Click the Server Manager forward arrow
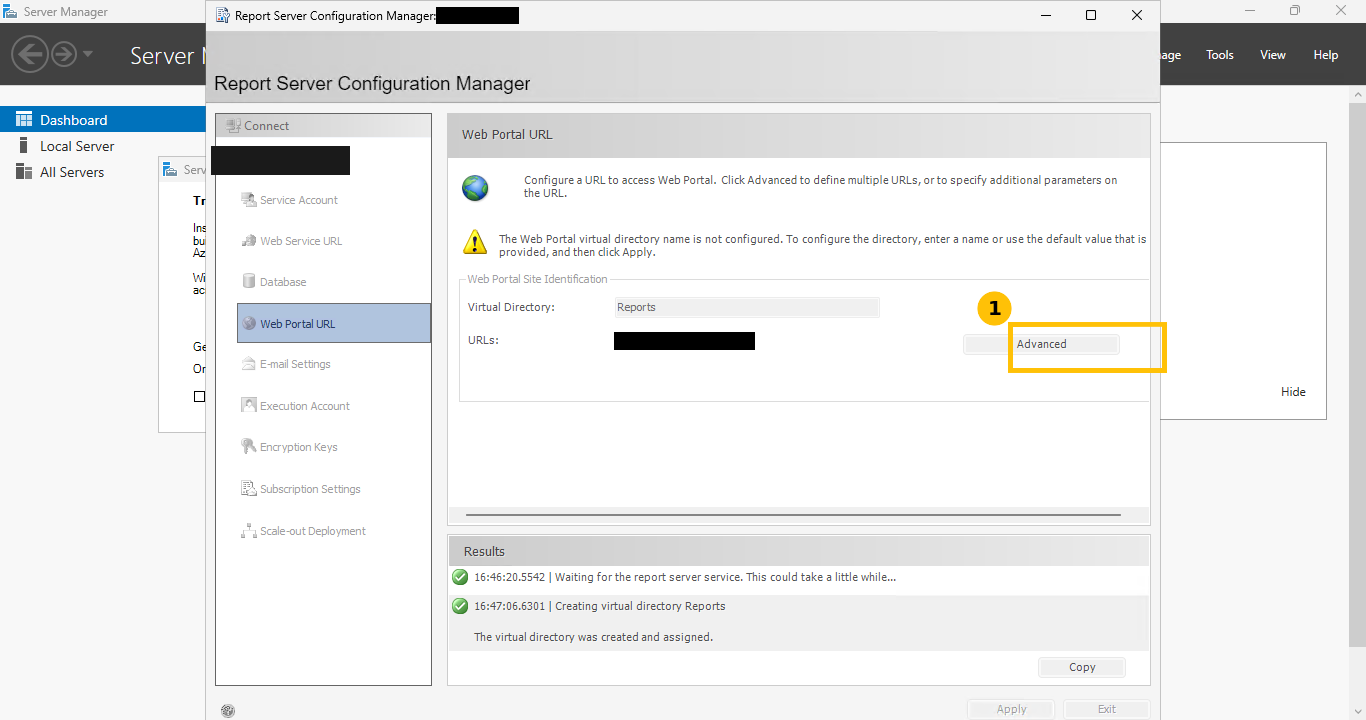 64,54
